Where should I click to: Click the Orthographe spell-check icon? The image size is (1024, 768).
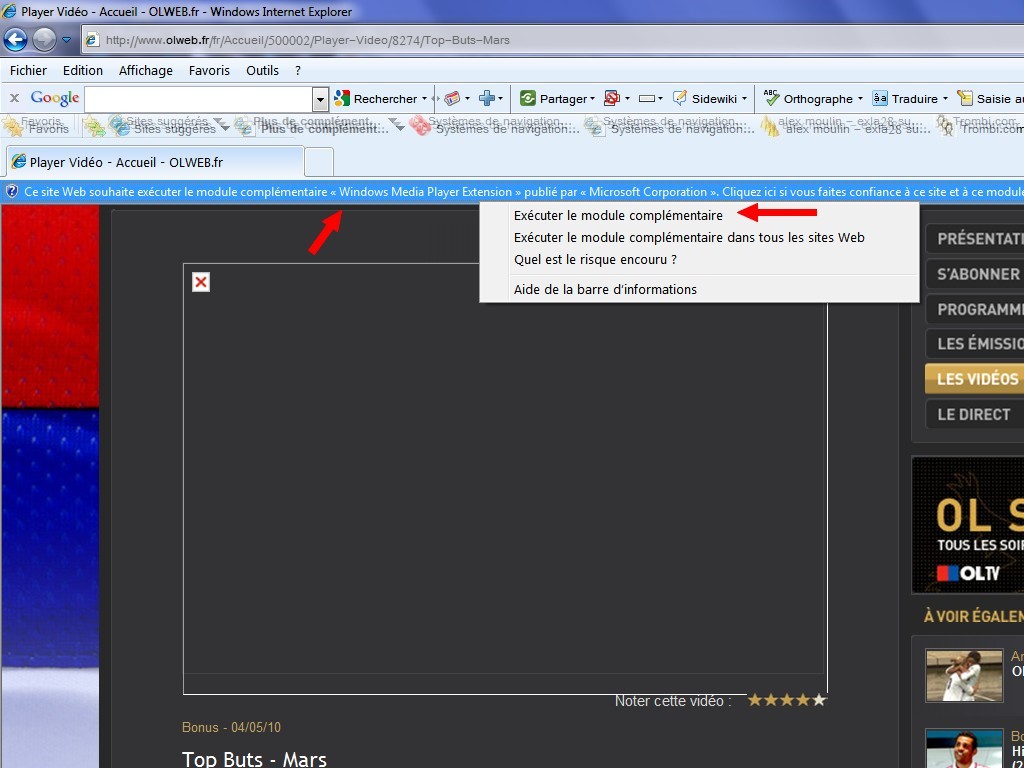click(771, 98)
